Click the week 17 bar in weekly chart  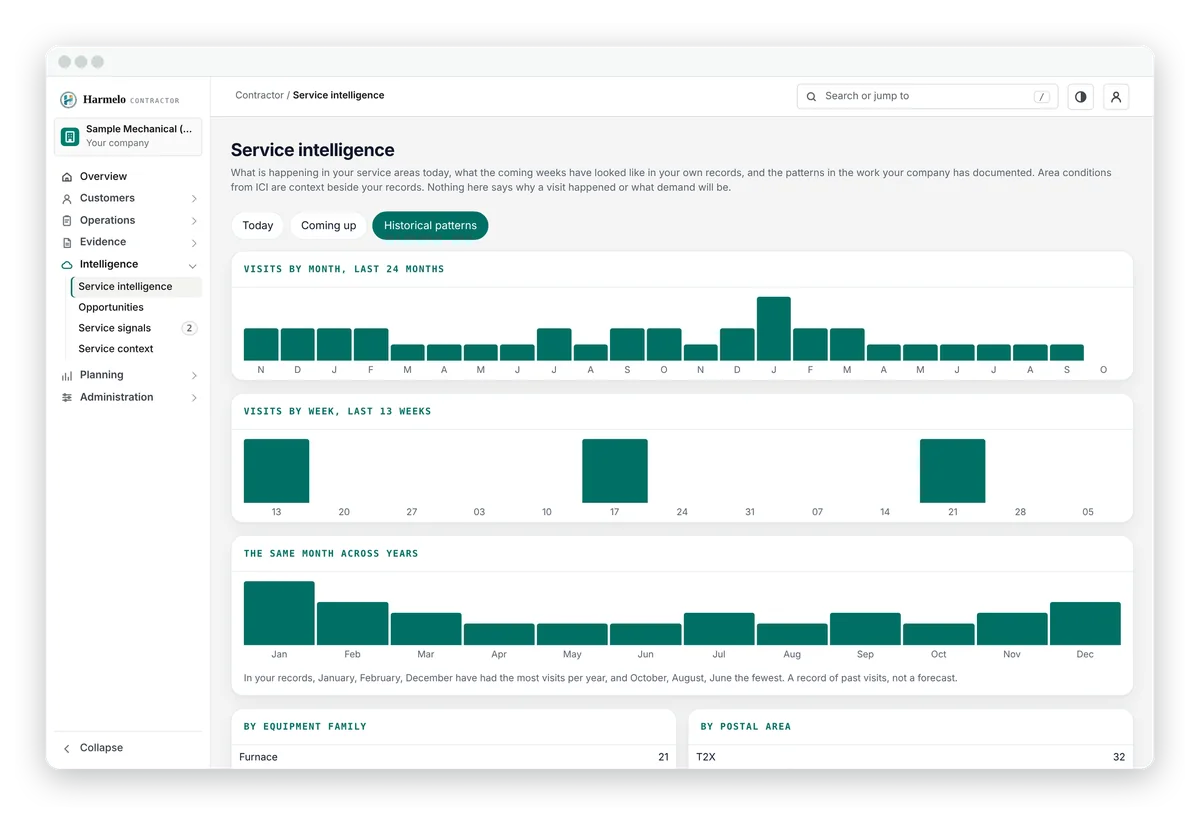(x=615, y=471)
